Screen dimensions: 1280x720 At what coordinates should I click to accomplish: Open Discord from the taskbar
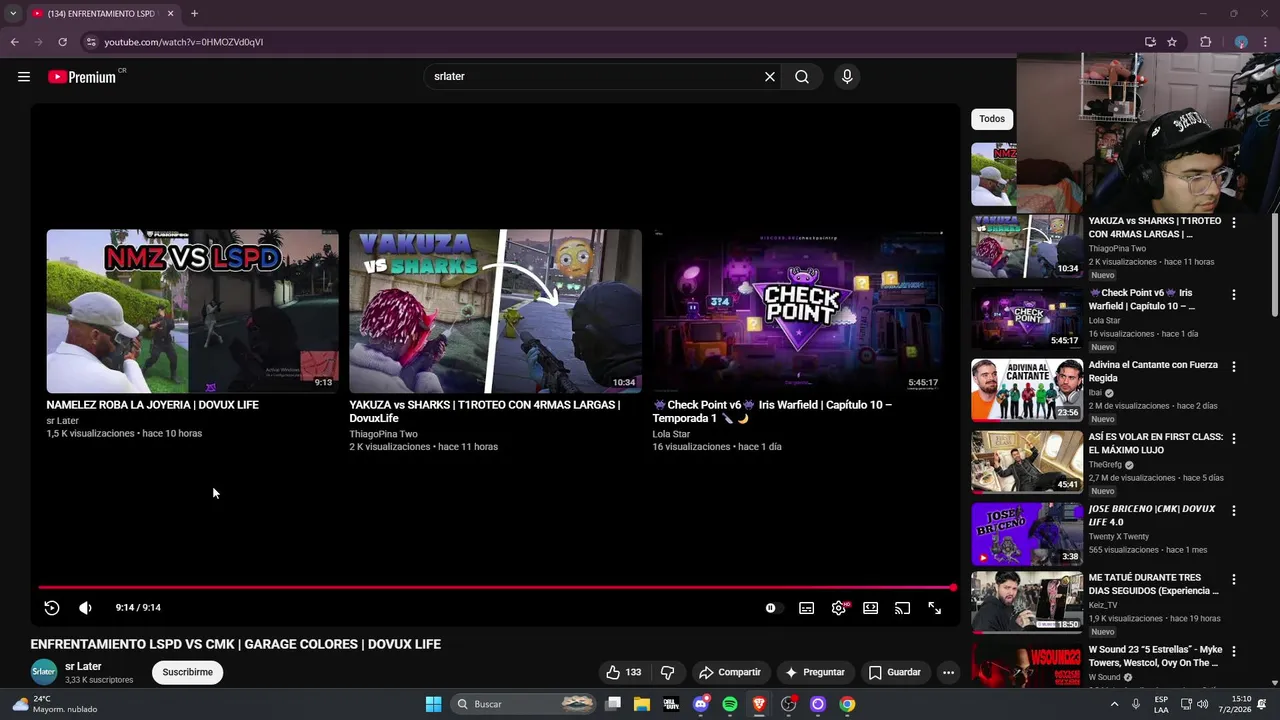point(701,704)
